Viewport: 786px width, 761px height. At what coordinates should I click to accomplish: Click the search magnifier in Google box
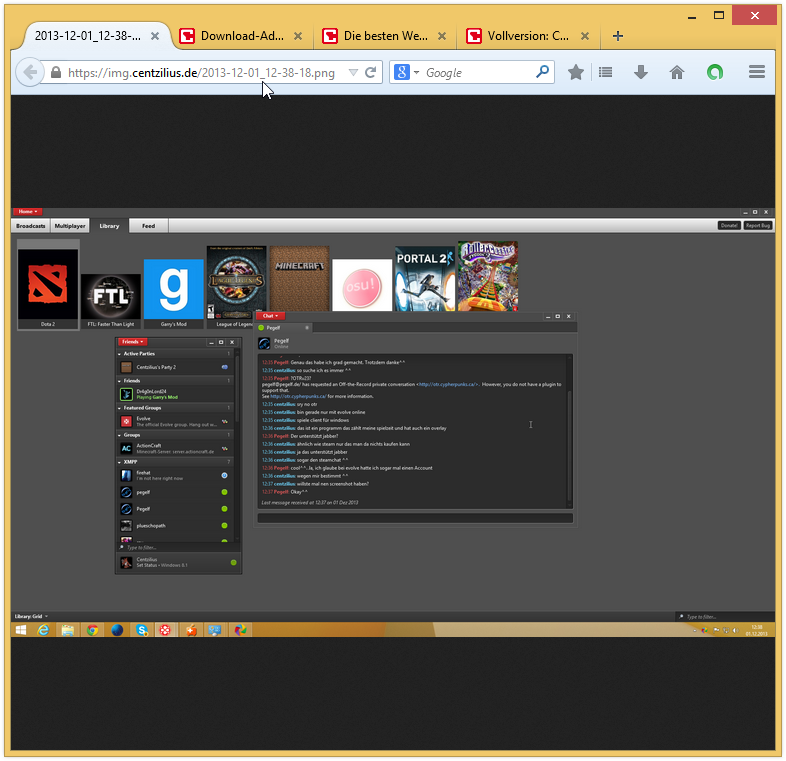(543, 72)
